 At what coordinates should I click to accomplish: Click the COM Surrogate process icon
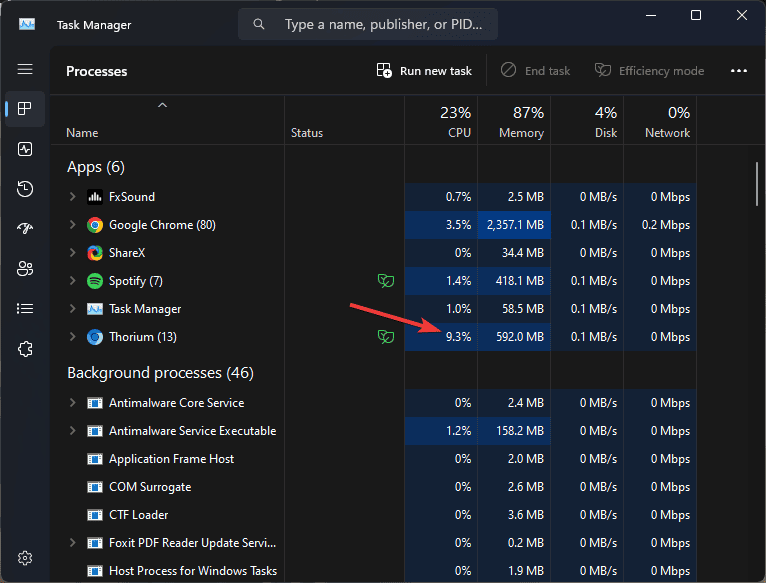pyautogui.click(x=95, y=487)
